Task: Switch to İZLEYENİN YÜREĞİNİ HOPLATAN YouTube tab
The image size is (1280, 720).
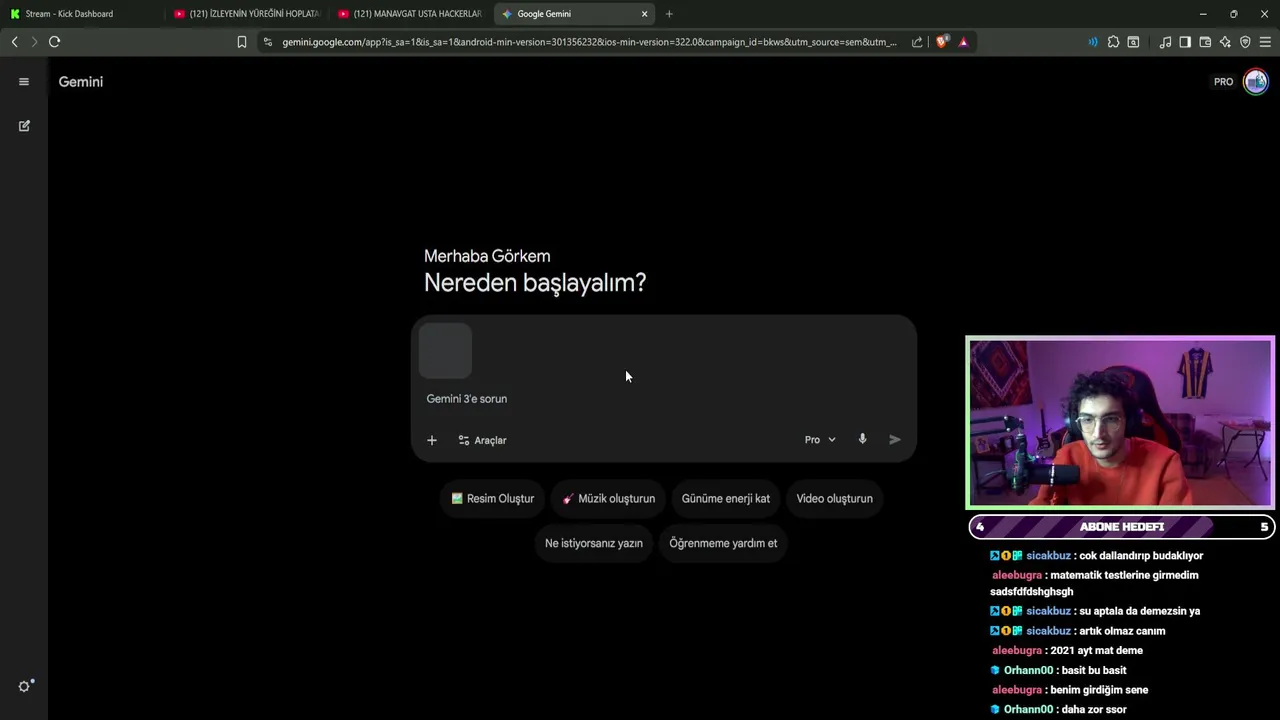Action: 246,14
